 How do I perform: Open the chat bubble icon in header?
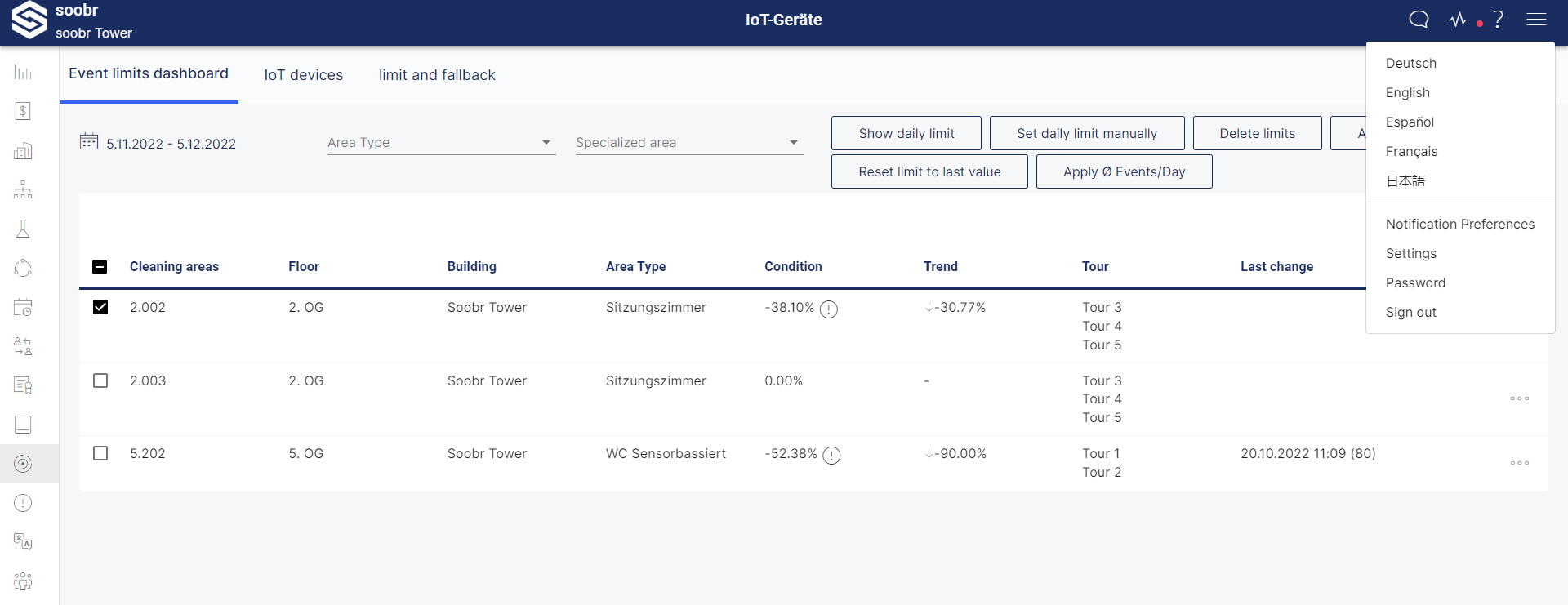1419,20
